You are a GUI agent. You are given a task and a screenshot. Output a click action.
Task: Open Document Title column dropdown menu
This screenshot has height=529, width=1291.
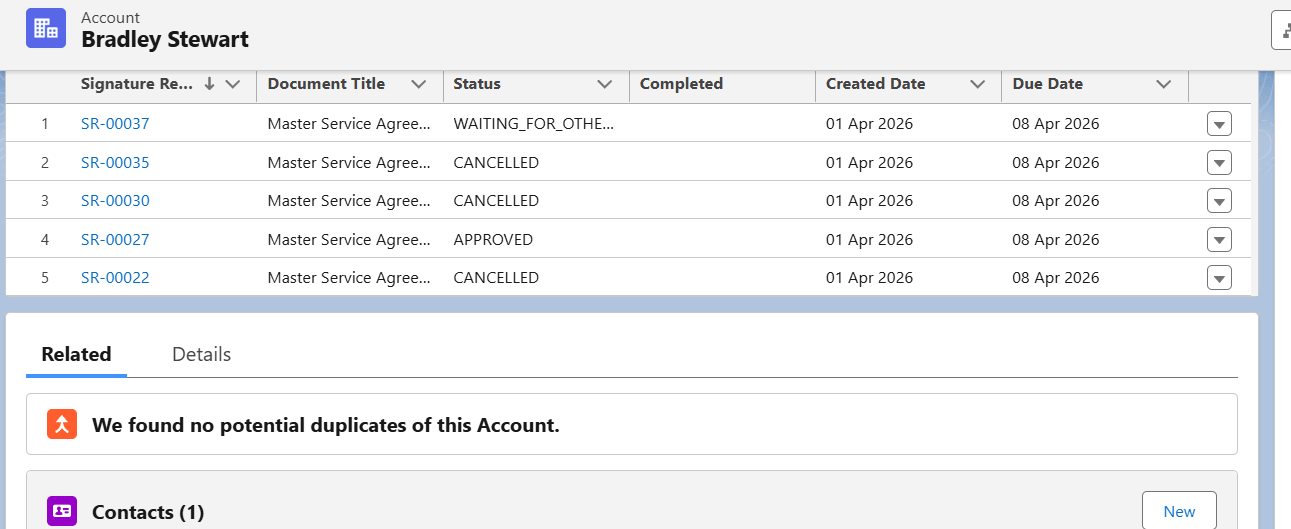click(419, 84)
